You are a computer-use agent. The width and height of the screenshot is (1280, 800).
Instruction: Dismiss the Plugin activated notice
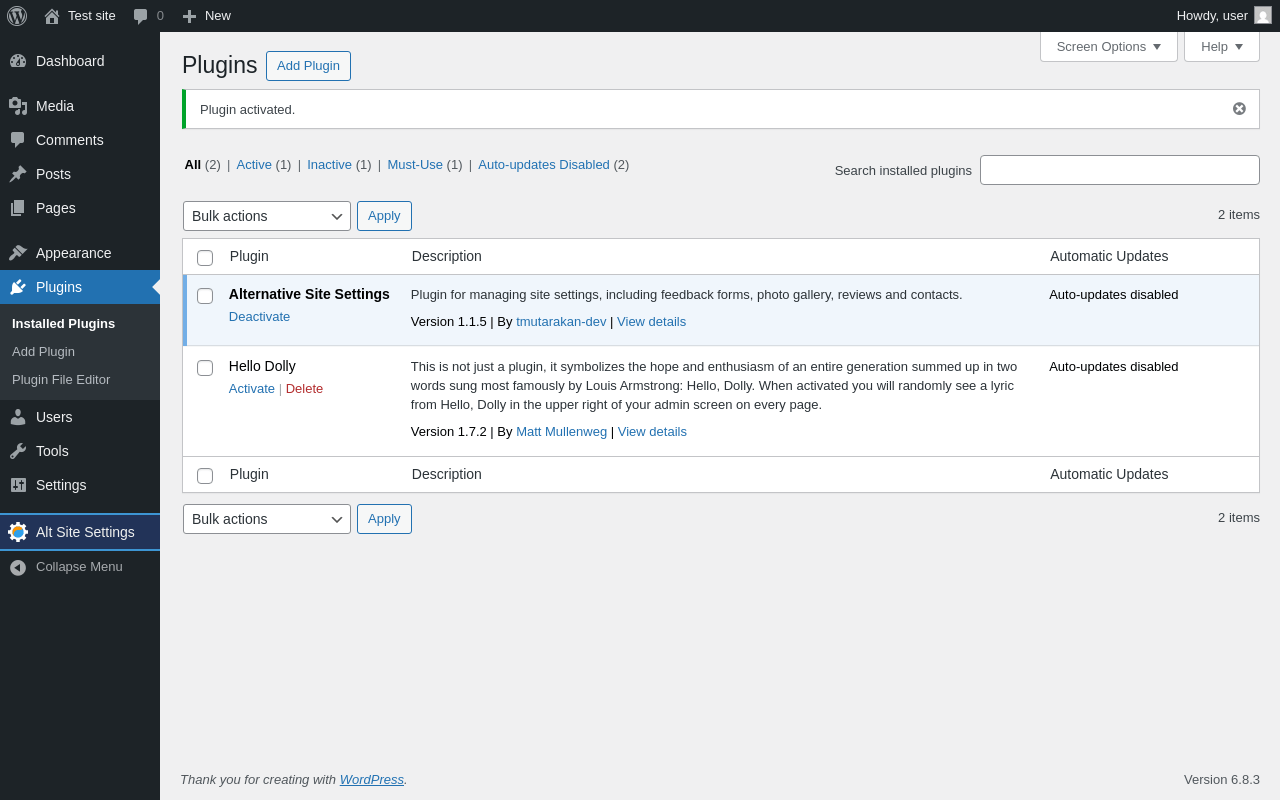(x=1239, y=109)
